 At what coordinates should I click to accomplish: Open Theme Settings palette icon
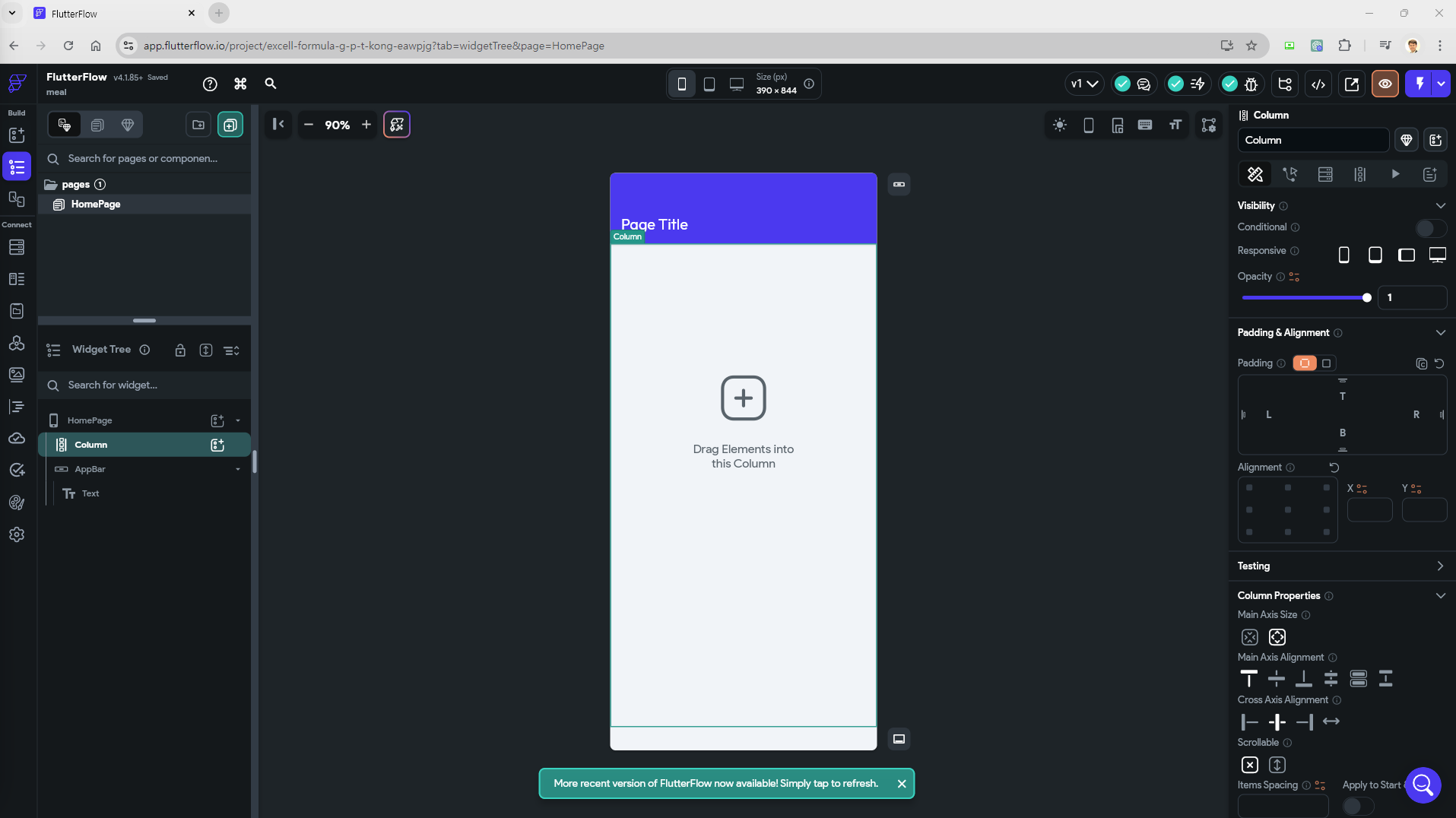(17, 503)
